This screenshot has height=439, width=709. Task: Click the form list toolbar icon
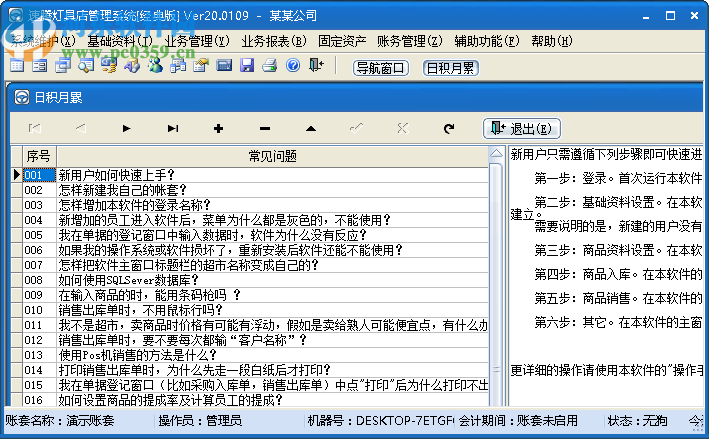coord(40,66)
